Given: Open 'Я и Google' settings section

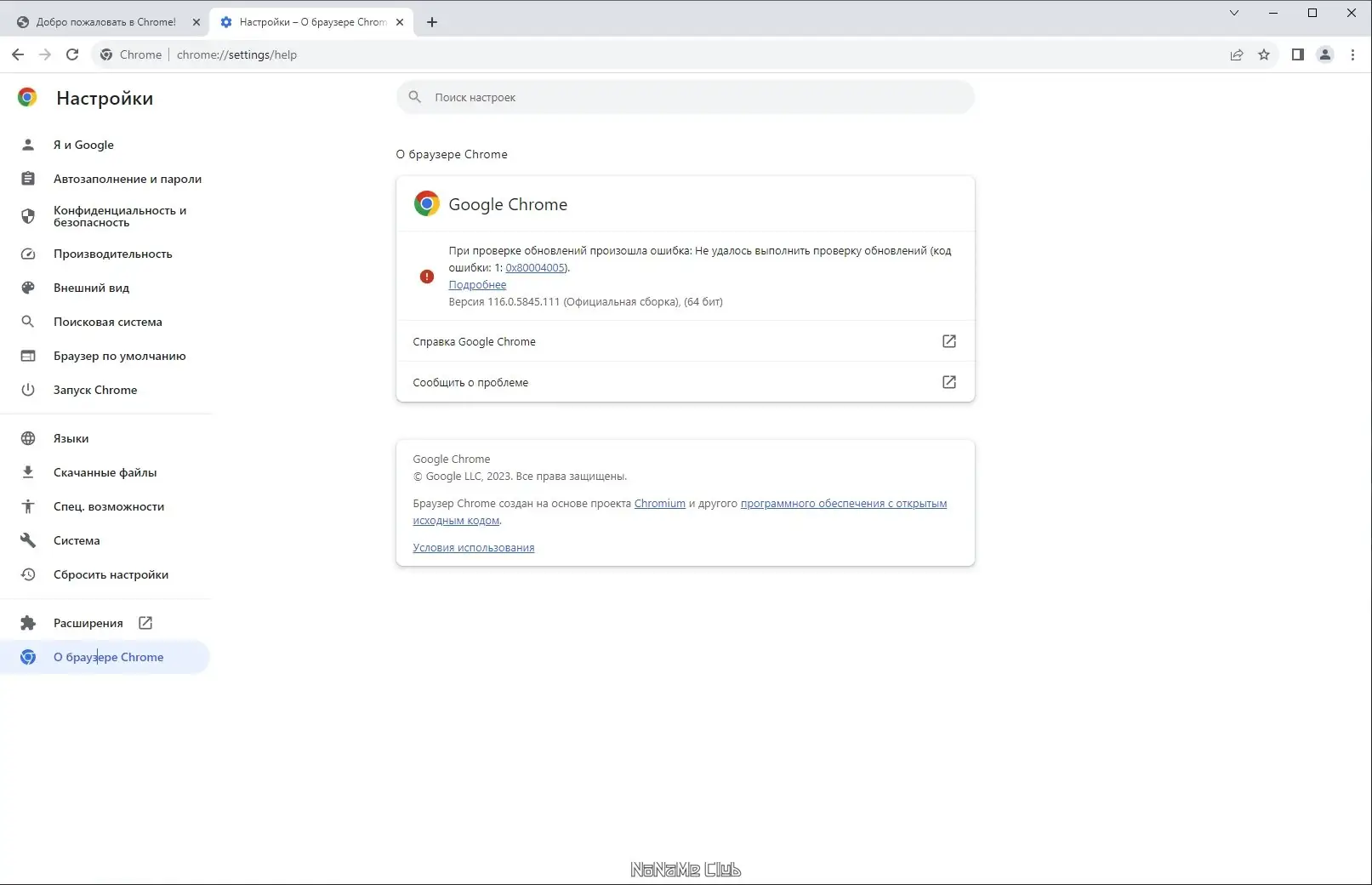Looking at the screenshot, I should point(105,145).
